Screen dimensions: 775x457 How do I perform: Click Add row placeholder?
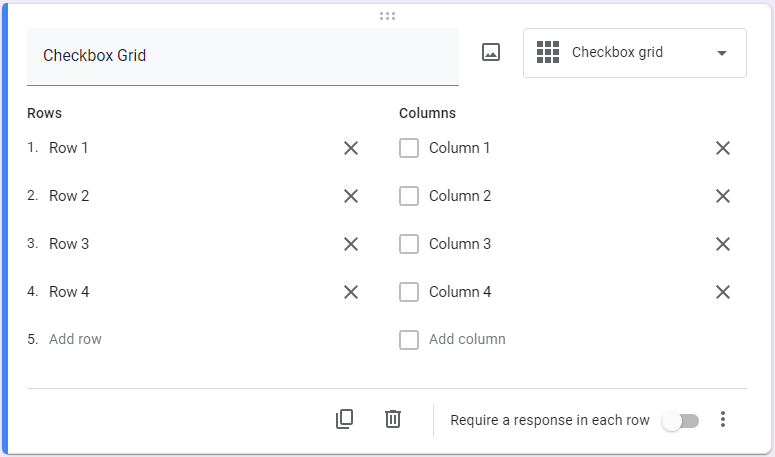point(76,339)
